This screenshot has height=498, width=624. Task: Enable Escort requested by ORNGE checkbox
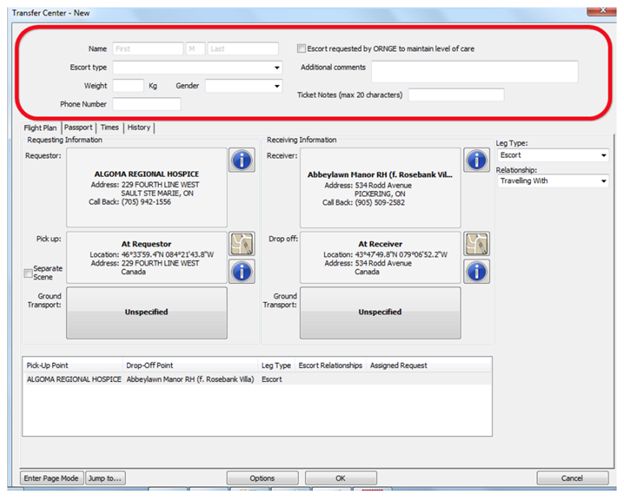click(301, 49)
